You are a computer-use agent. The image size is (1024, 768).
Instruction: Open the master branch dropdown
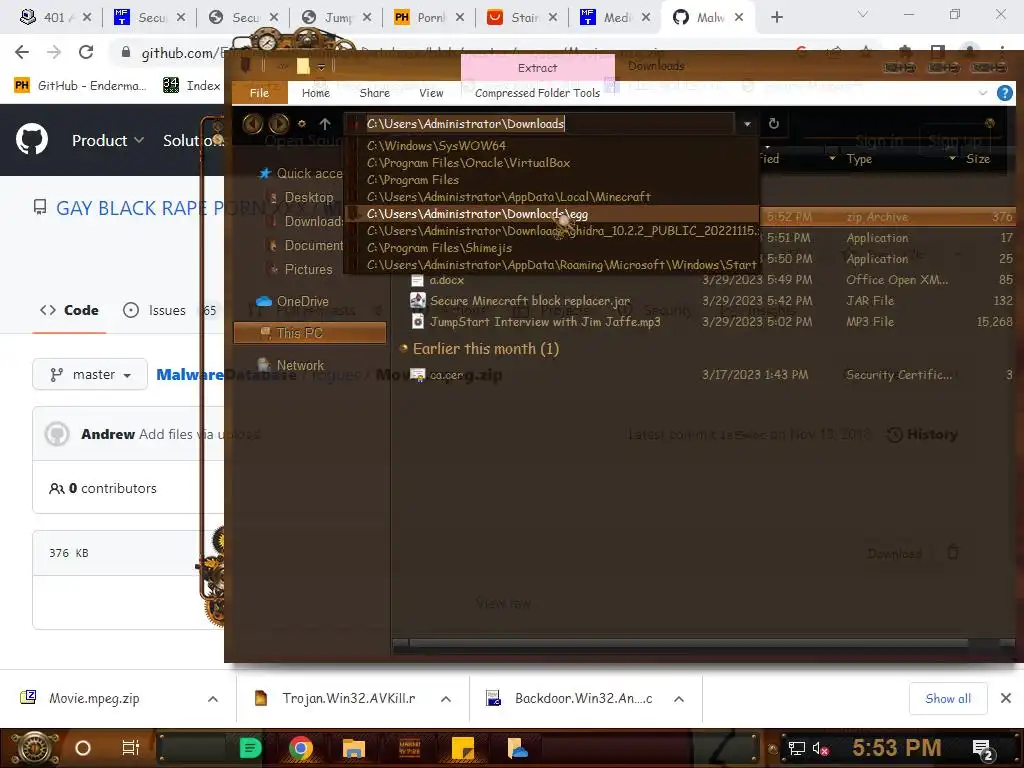pyautogui.click(x=90, y=374)
